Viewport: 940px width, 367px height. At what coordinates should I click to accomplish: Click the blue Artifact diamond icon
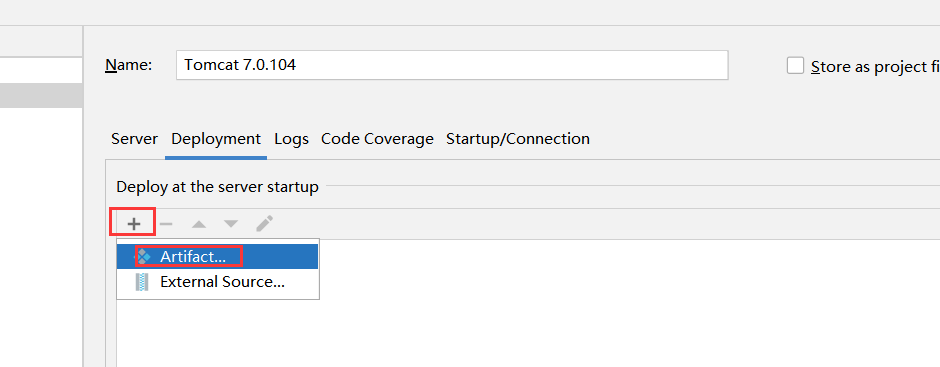[x=143, y=257]
